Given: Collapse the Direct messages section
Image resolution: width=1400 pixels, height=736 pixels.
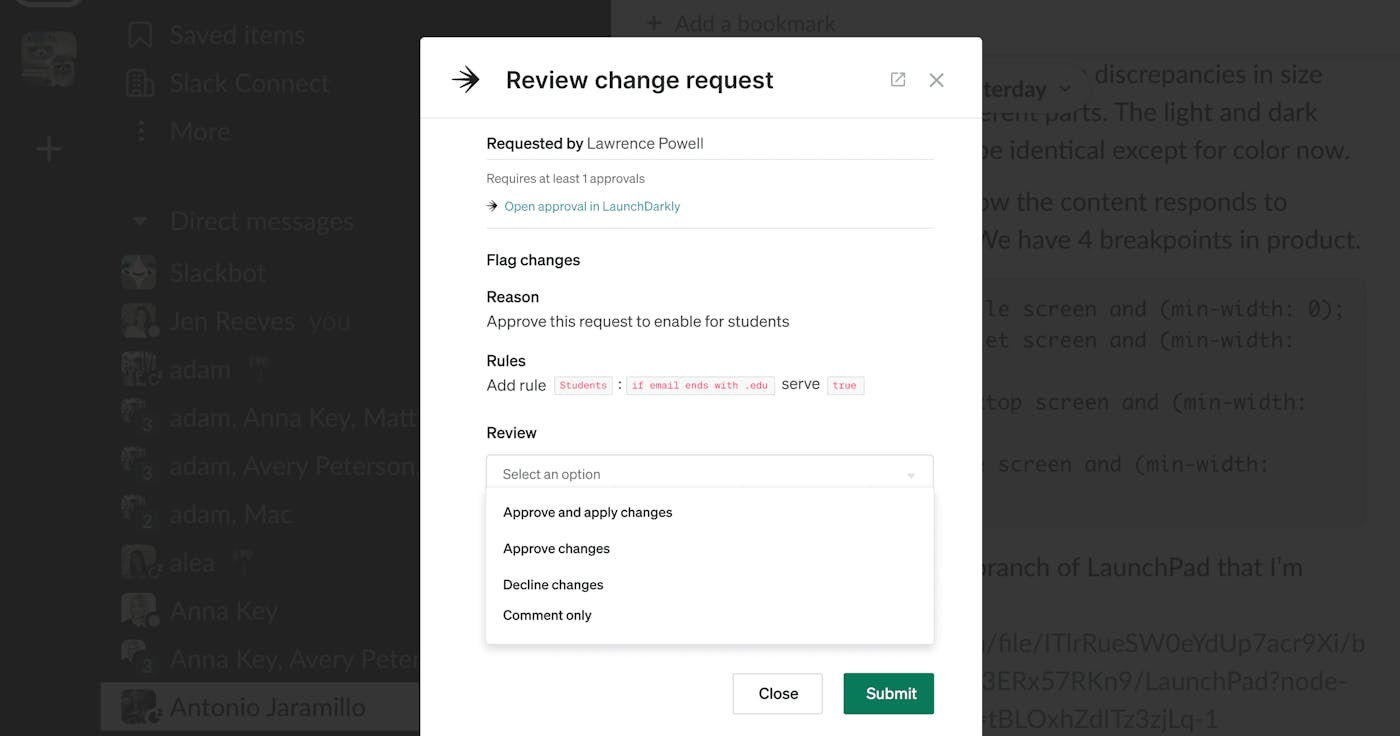Looking at the screenshot, I should pos(140,221).
